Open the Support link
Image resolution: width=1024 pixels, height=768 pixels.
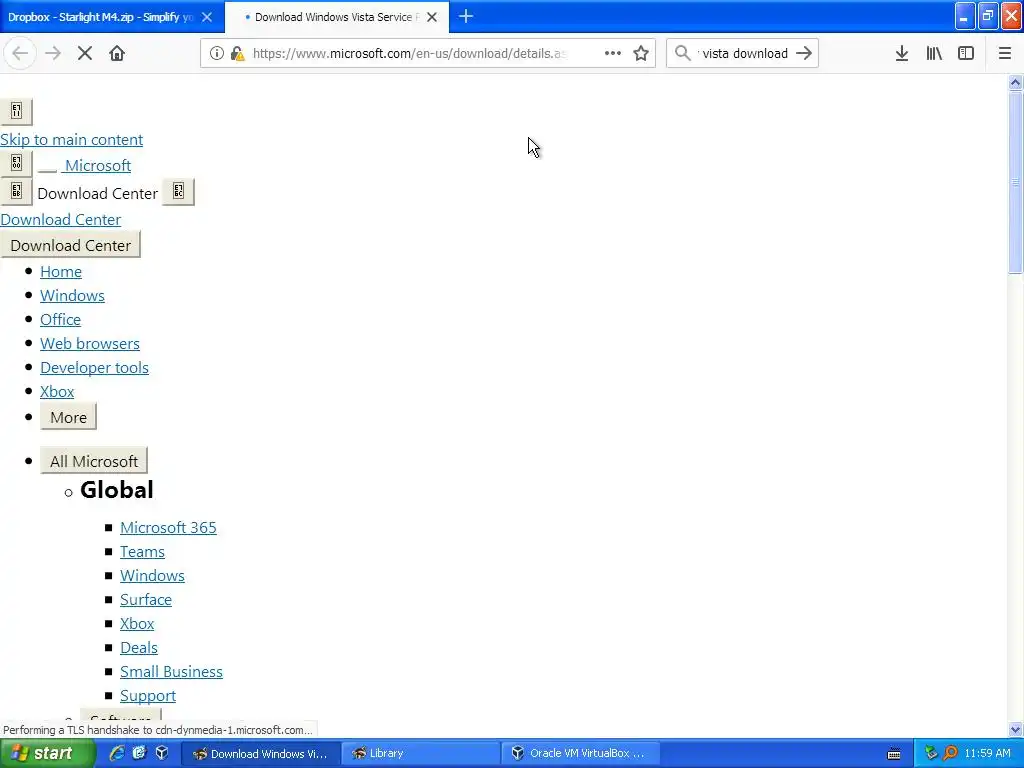coord(148,696)
